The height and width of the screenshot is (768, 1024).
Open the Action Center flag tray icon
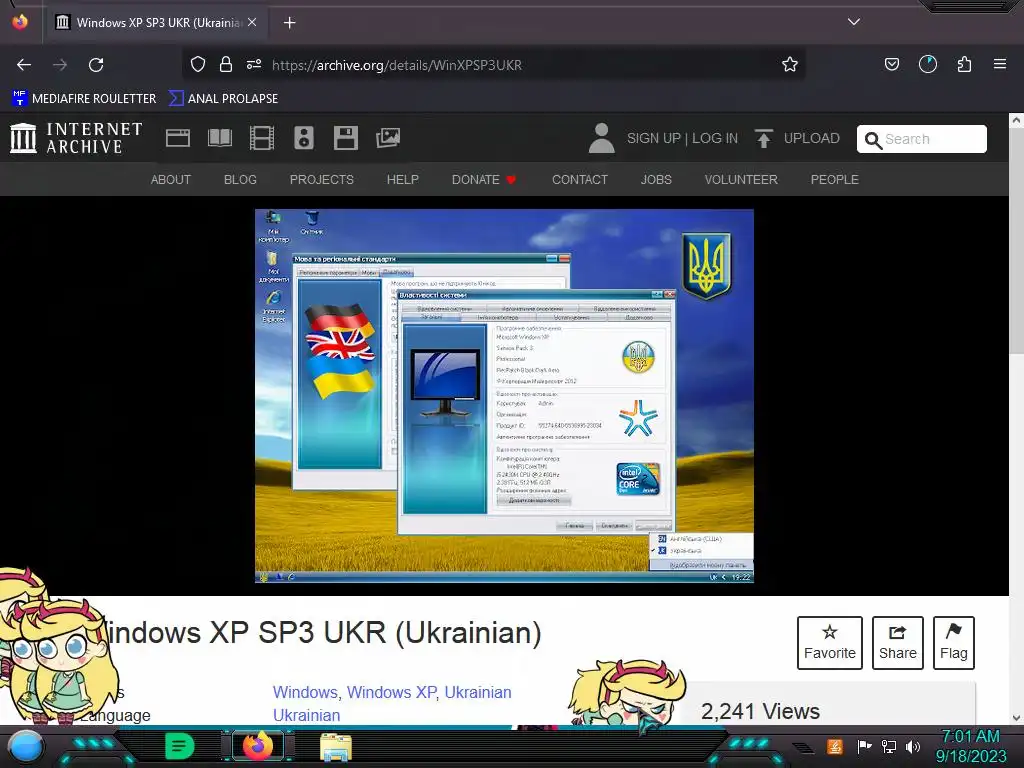pos(865,746)
